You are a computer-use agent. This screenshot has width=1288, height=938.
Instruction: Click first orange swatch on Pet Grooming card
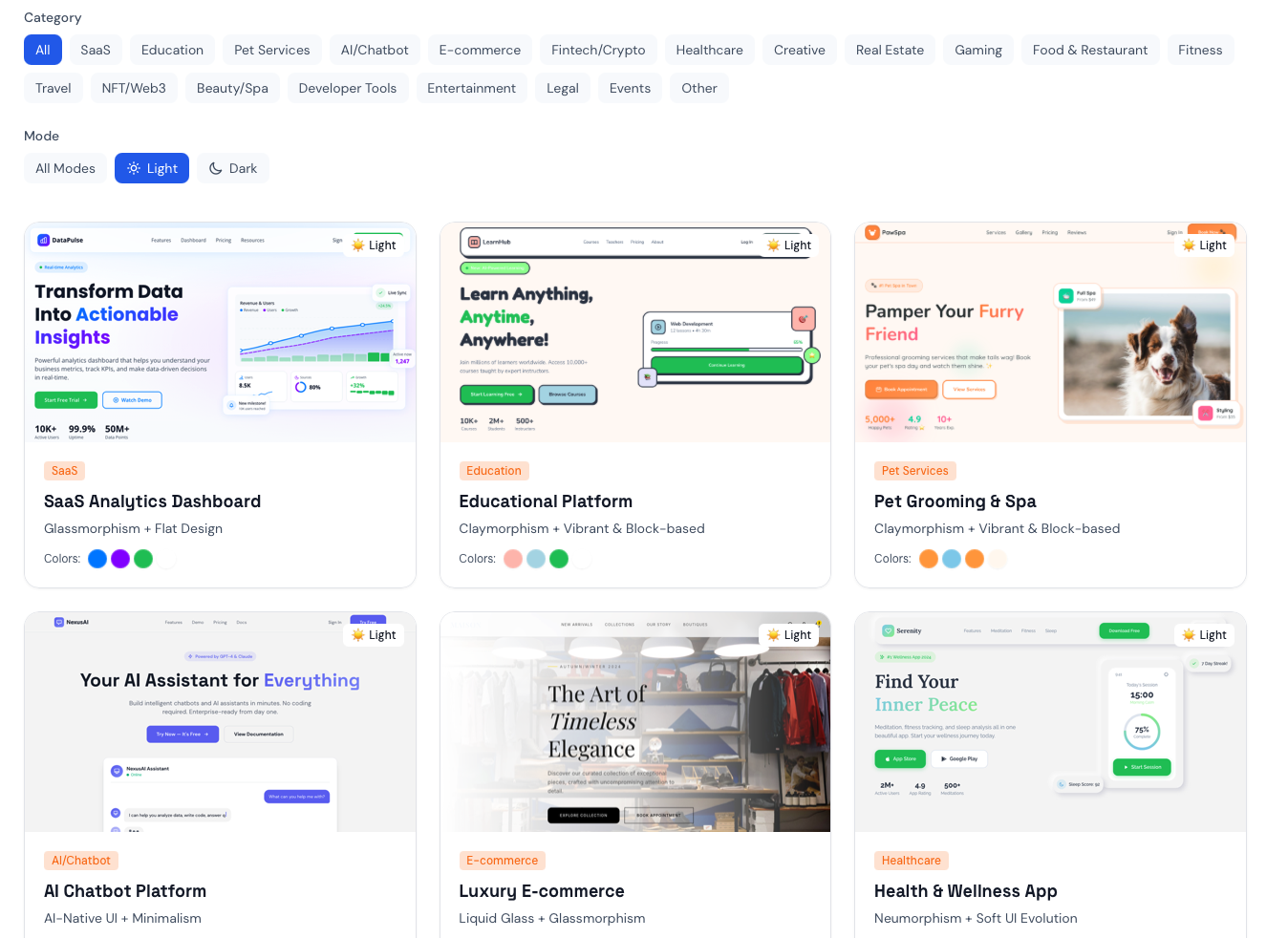click(x=929, y=559)
